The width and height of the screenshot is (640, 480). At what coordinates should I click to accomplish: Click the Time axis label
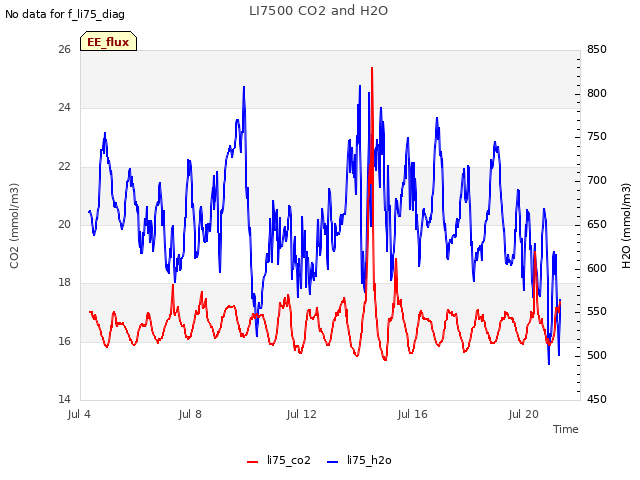coord(566,429)
